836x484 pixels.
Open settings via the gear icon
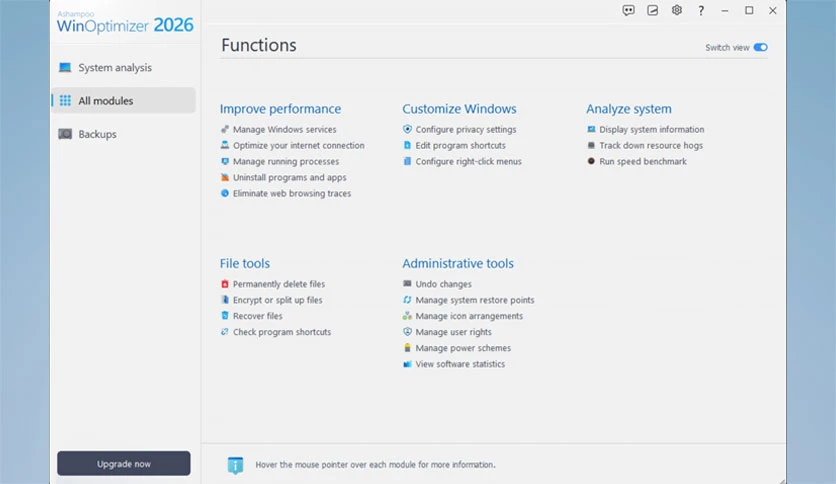click(x=677, y=10)
